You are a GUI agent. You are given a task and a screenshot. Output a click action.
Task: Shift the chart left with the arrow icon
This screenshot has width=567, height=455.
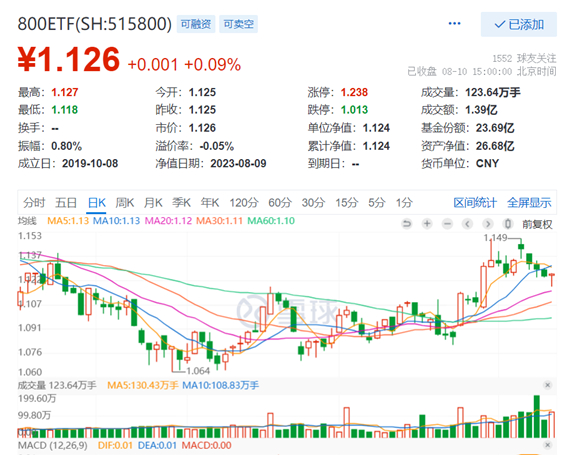(468, 224)
